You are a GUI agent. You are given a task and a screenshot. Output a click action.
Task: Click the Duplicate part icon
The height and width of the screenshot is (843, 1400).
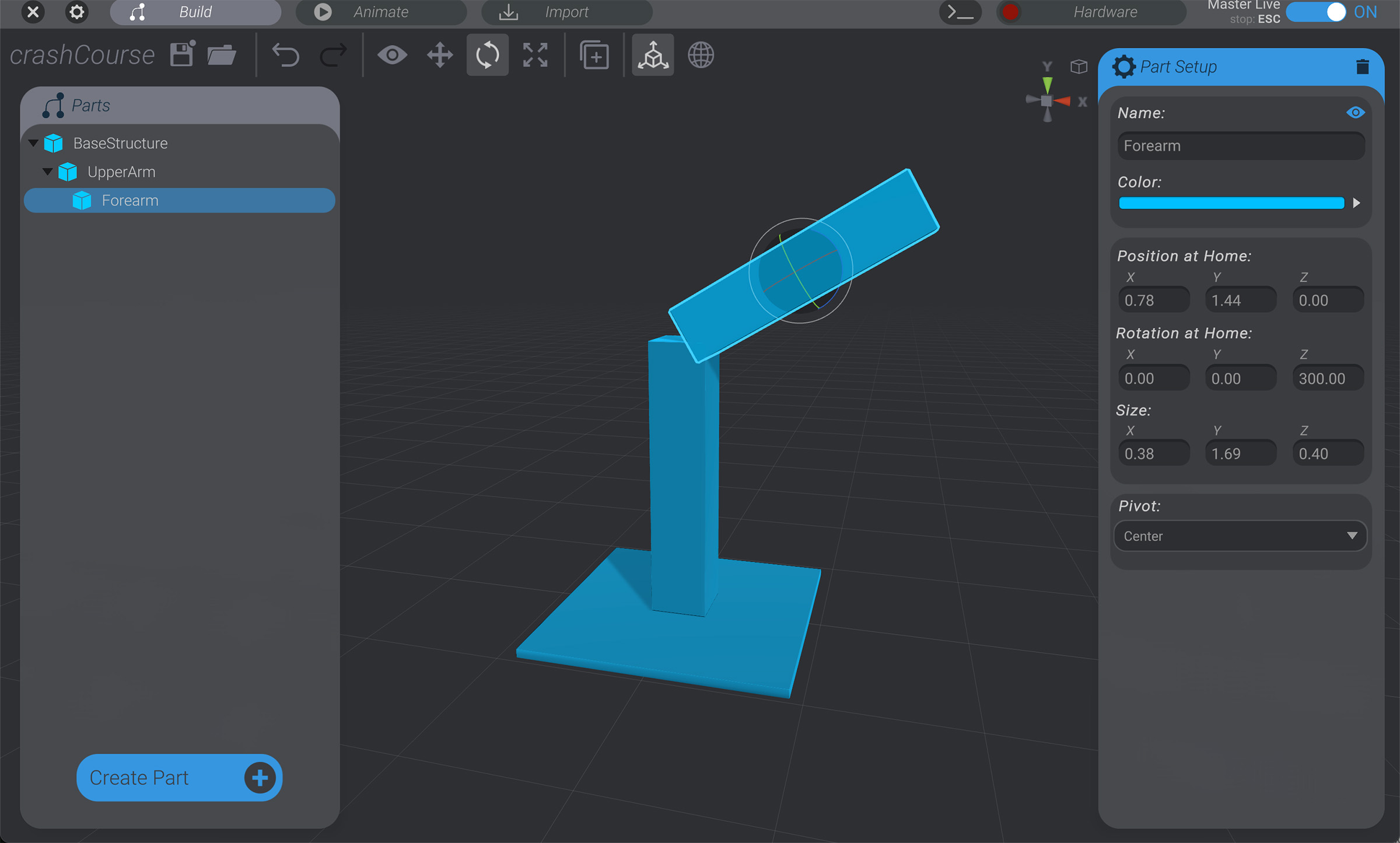(x=594, y=55)
